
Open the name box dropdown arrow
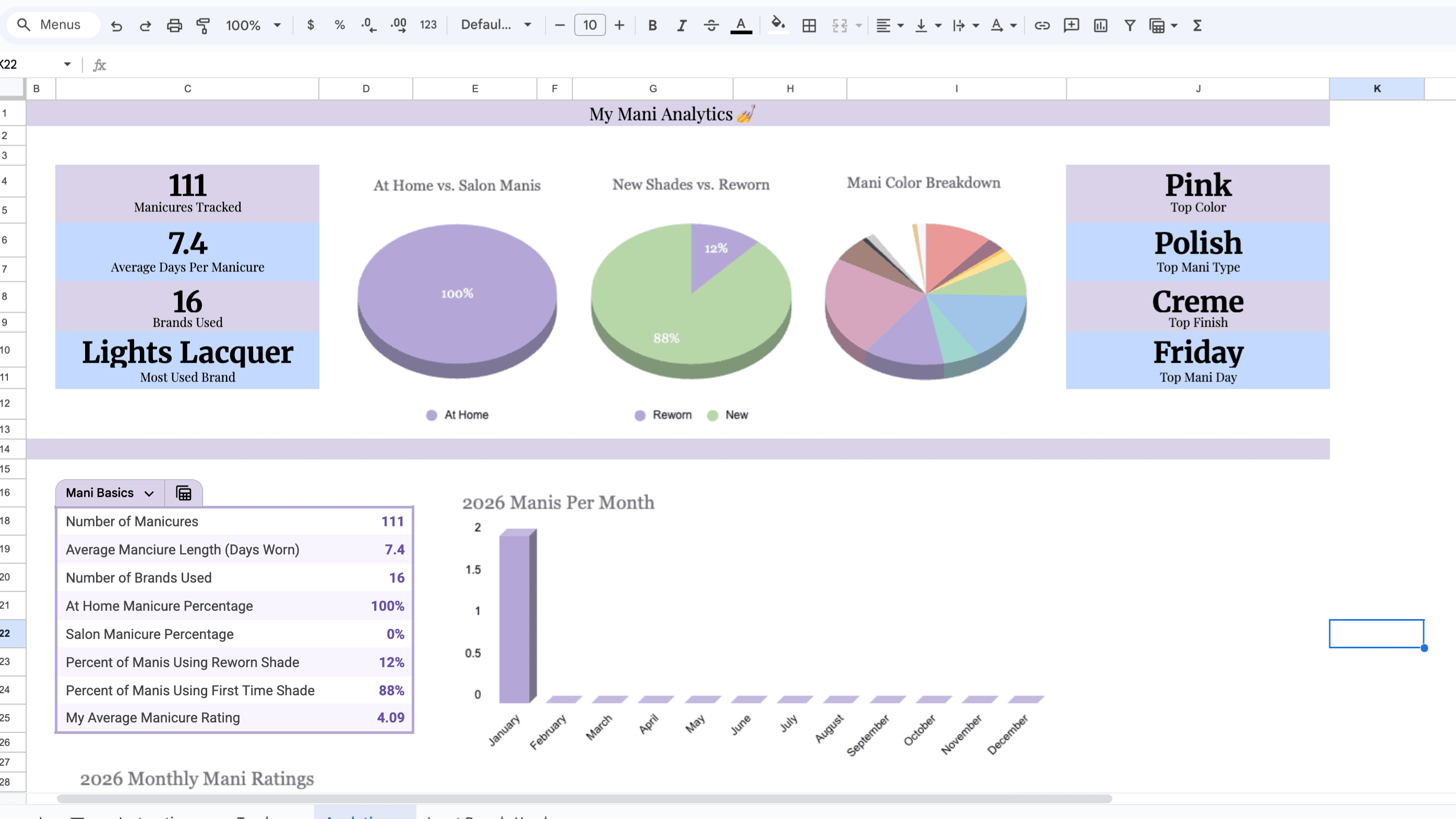[67, 64]
